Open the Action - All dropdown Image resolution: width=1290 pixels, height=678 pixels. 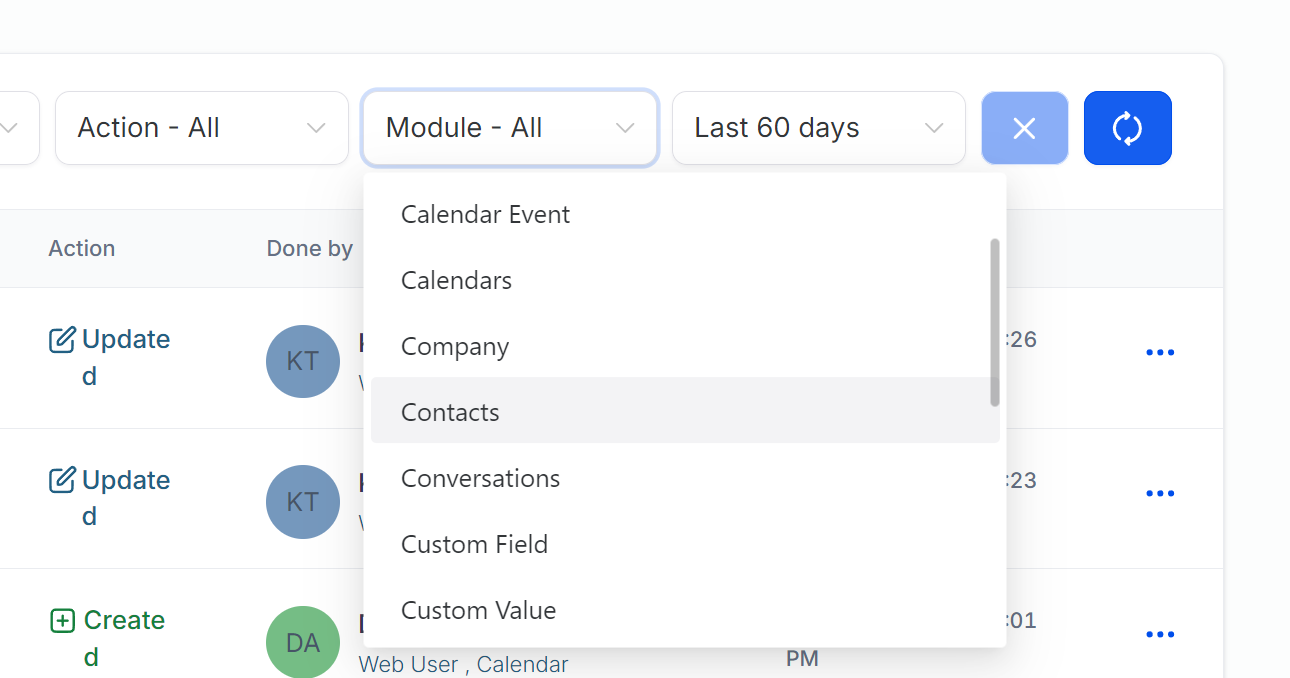pyautogui.click(x=202, y=128)
